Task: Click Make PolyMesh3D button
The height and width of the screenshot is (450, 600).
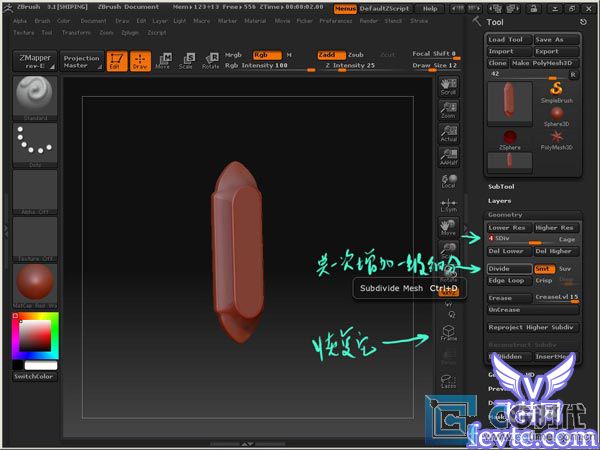Action: point(545,63)
